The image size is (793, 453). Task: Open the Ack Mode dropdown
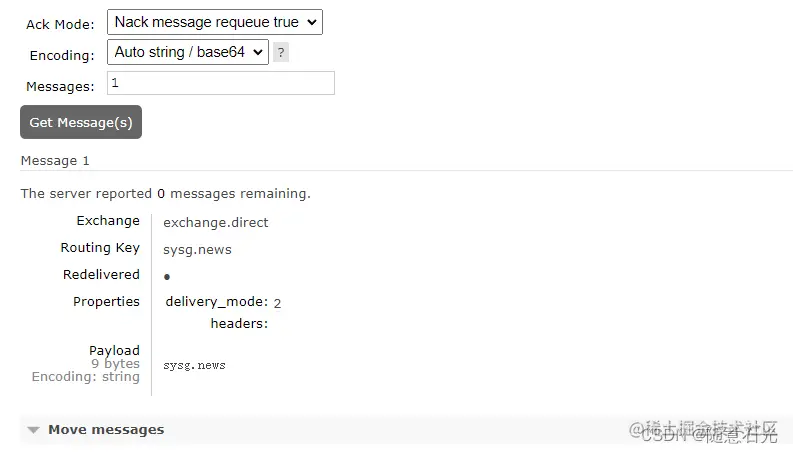click(x=214, y=22)
